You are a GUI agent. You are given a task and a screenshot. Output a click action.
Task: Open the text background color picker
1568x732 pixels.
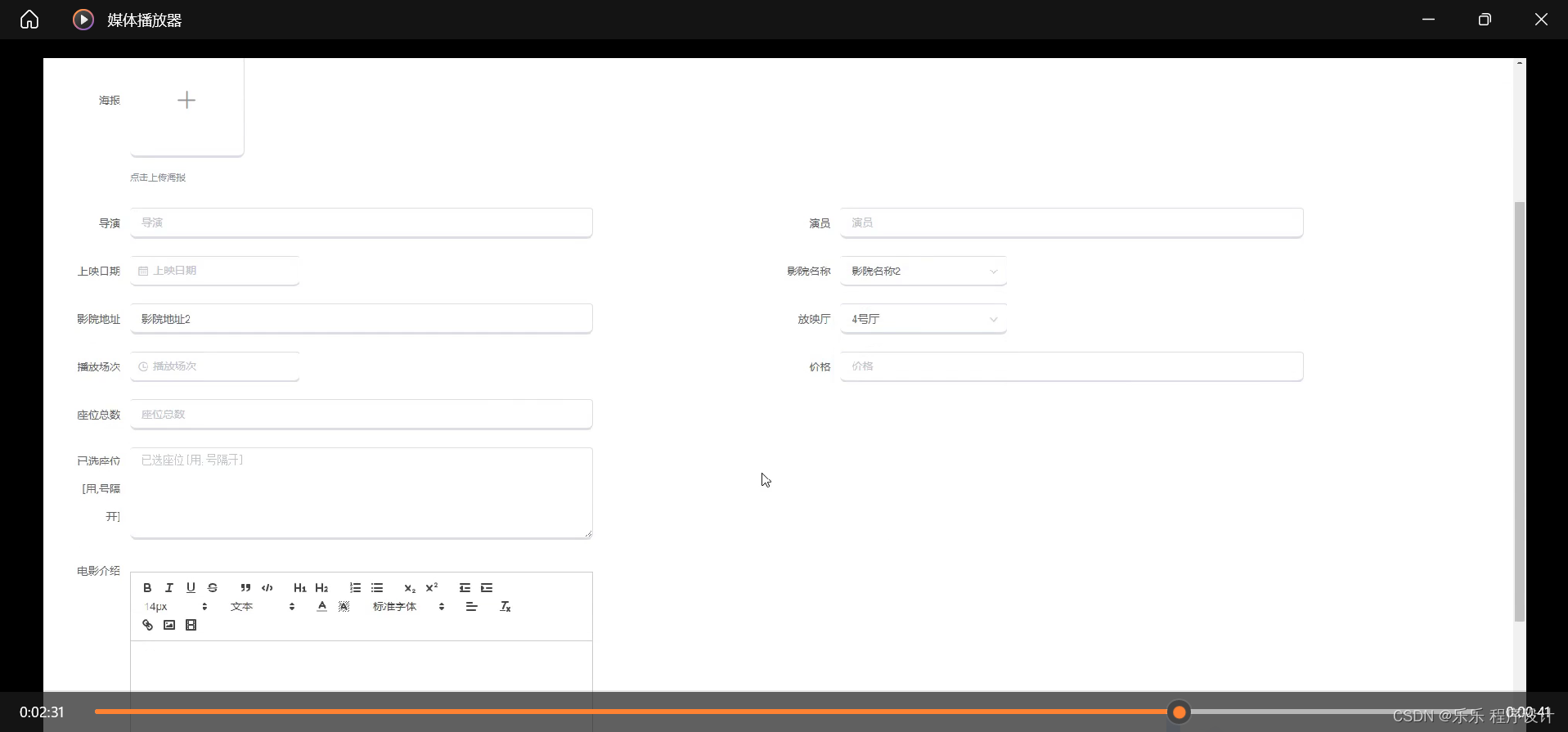[344, 607]
